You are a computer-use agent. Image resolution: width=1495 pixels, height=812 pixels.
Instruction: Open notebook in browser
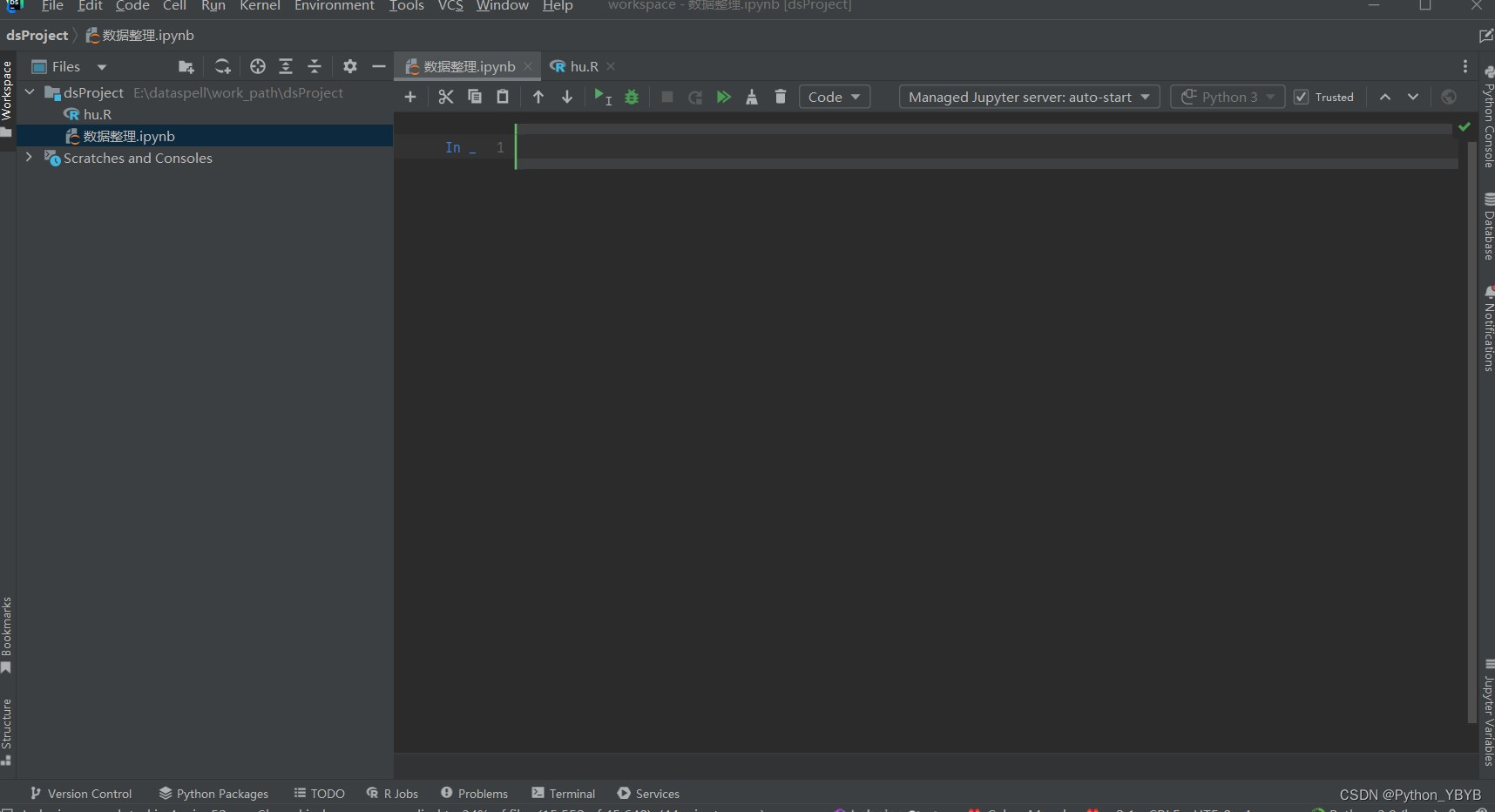[x=1449, y=97]
